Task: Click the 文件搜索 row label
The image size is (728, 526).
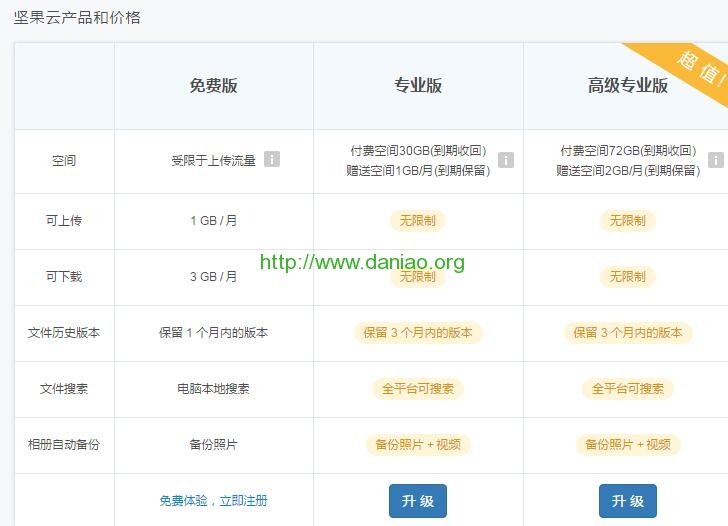Action: tap(64, 389)
